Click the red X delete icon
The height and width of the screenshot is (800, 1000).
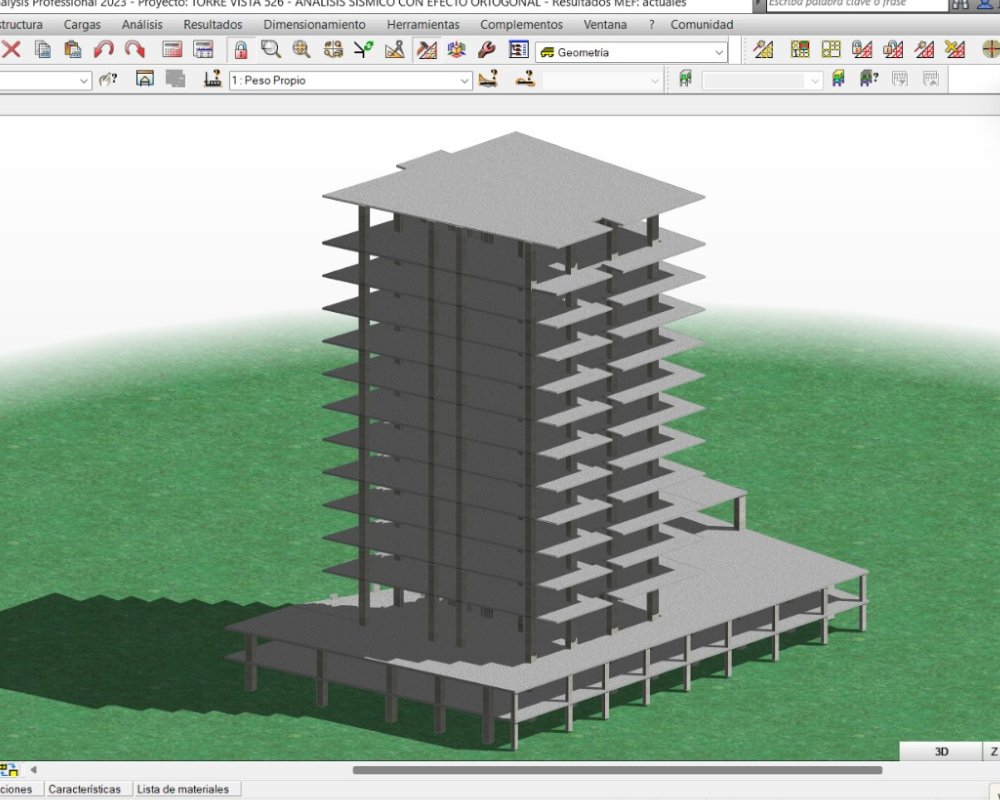click(12, 50)
